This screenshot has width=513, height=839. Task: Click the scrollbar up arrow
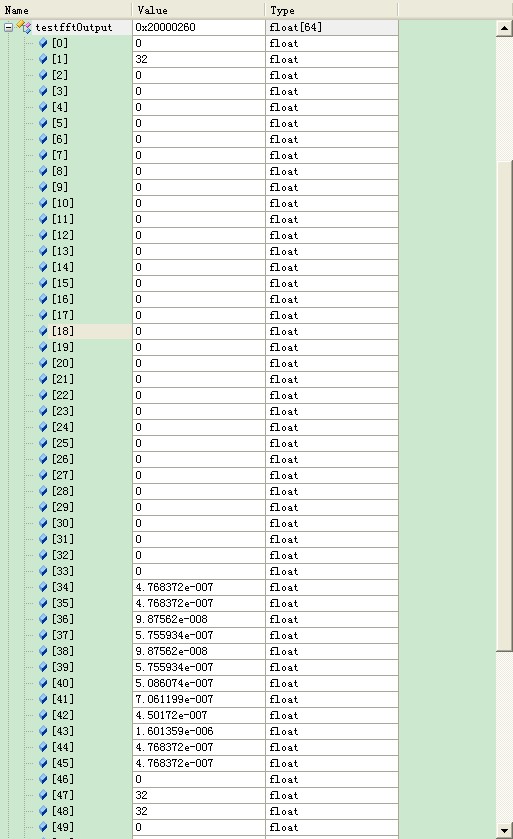pos(504,28)
